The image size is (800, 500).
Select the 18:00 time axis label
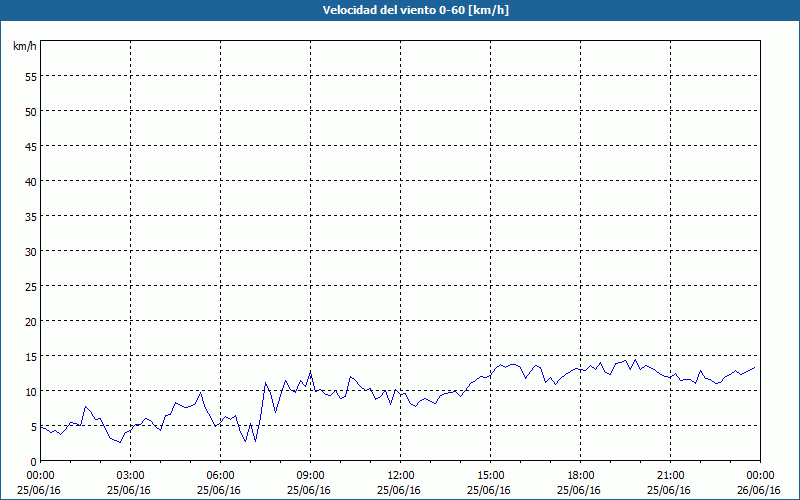click(580, 475)
